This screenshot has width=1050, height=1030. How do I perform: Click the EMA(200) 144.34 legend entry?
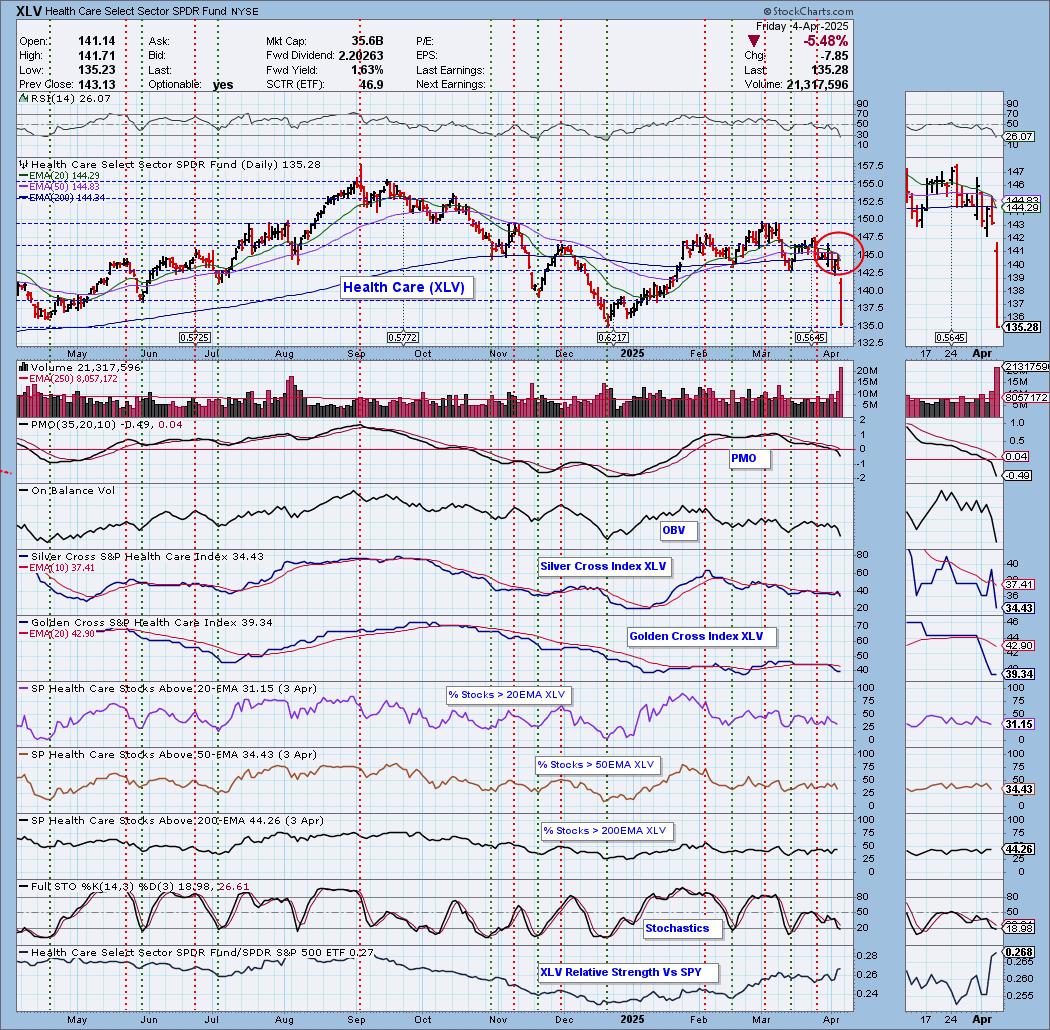tap(61, 198)
